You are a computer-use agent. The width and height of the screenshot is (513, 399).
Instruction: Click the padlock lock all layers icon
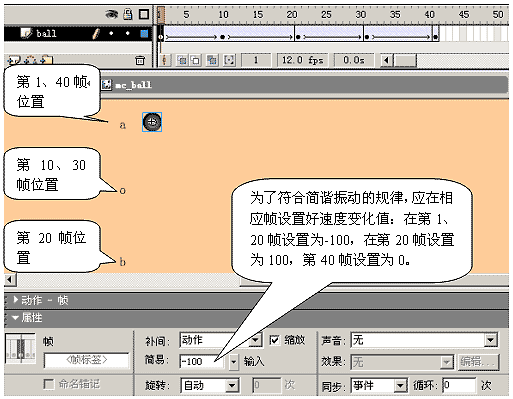coord(128,14)
